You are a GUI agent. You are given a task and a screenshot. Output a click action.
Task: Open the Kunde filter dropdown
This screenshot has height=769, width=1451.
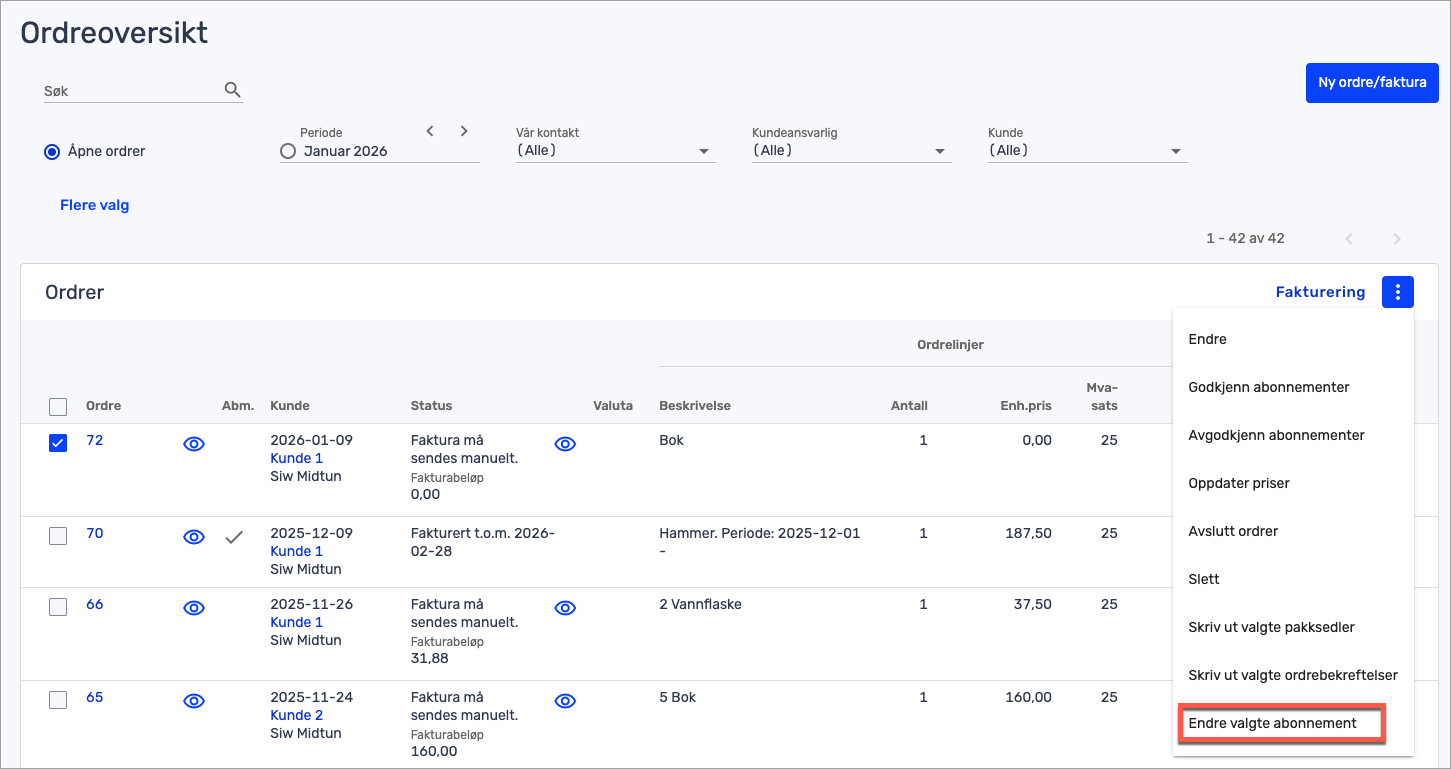(x=1087, y=151)
